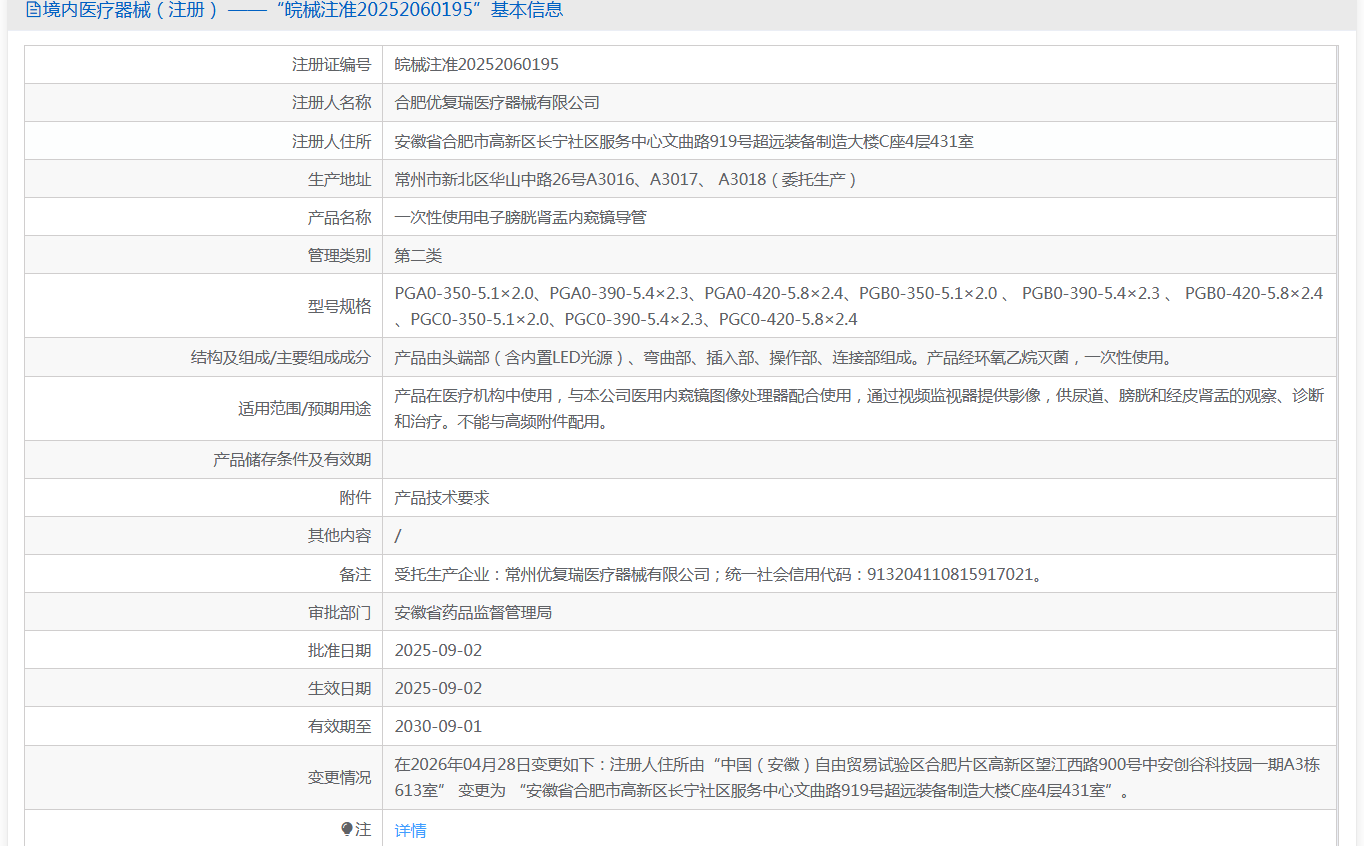1364x846 pixels.
Task: Click the intended use text starting 产品在医疗机构中使用
Action: (859, 408)
